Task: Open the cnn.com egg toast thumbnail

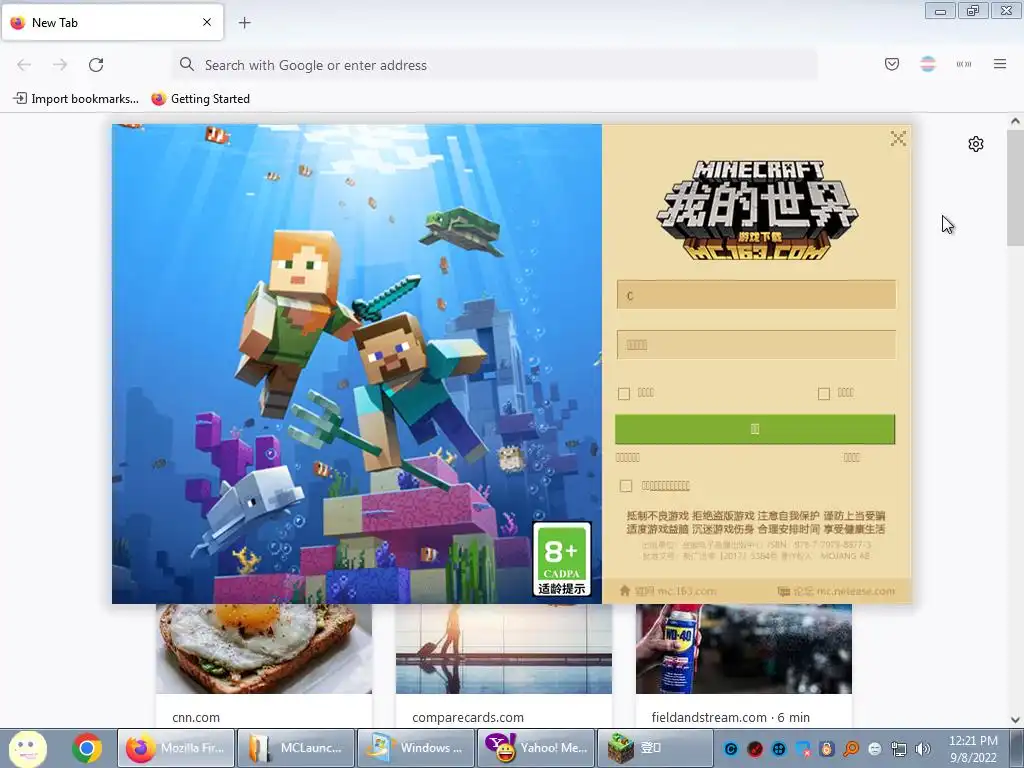Action: (x=264, y=648)
